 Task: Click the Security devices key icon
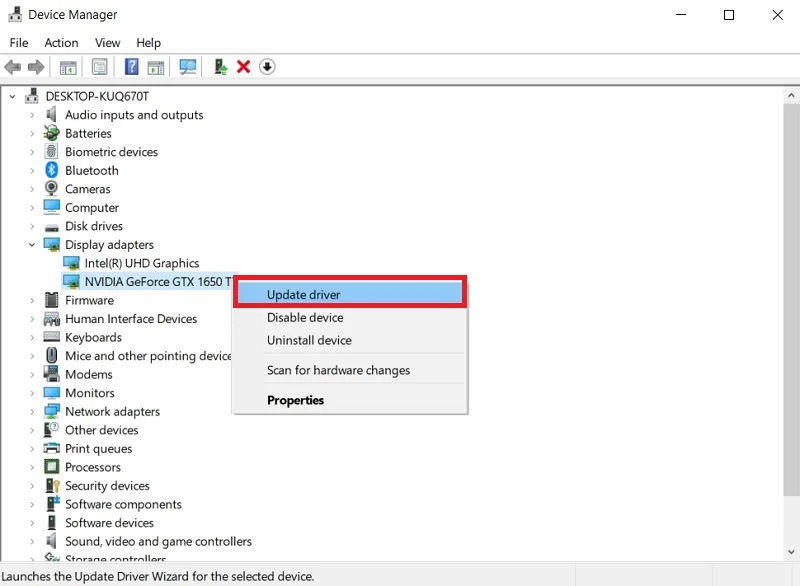click(52, 486)
